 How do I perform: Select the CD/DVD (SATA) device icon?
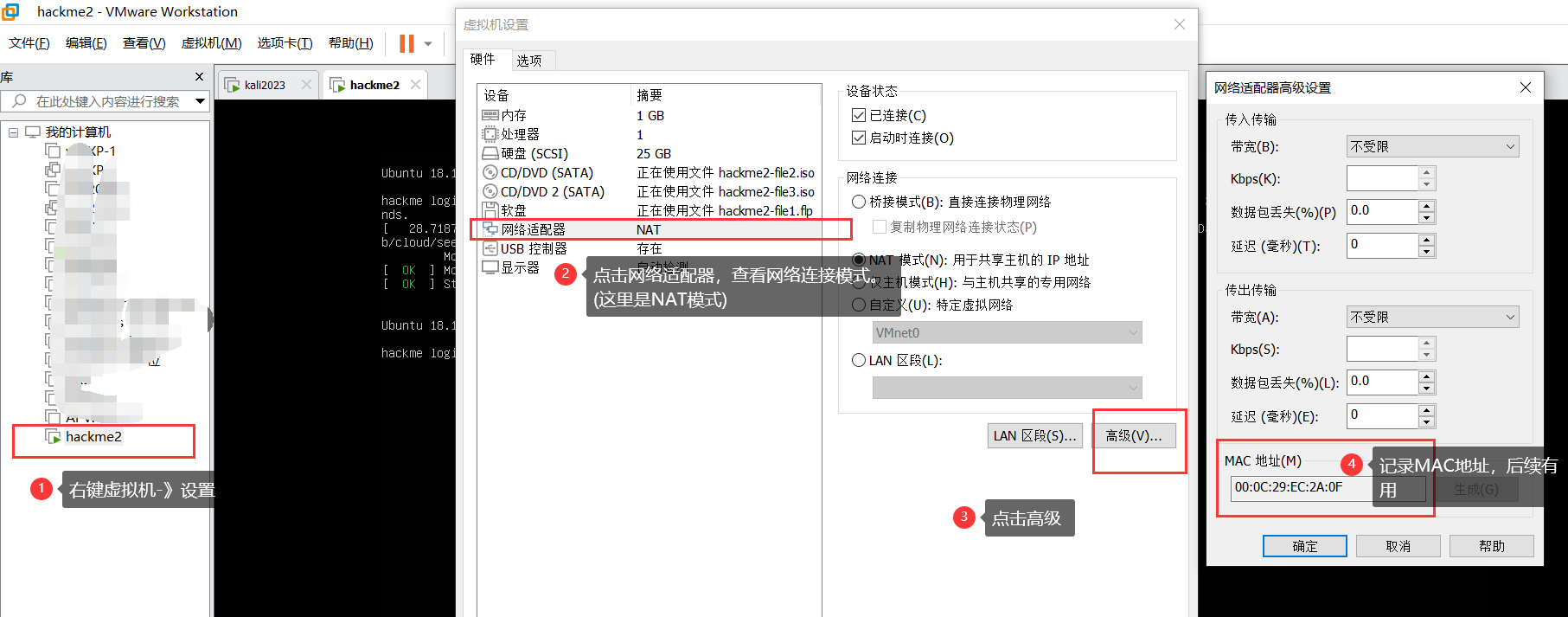(x=490, y=172)
